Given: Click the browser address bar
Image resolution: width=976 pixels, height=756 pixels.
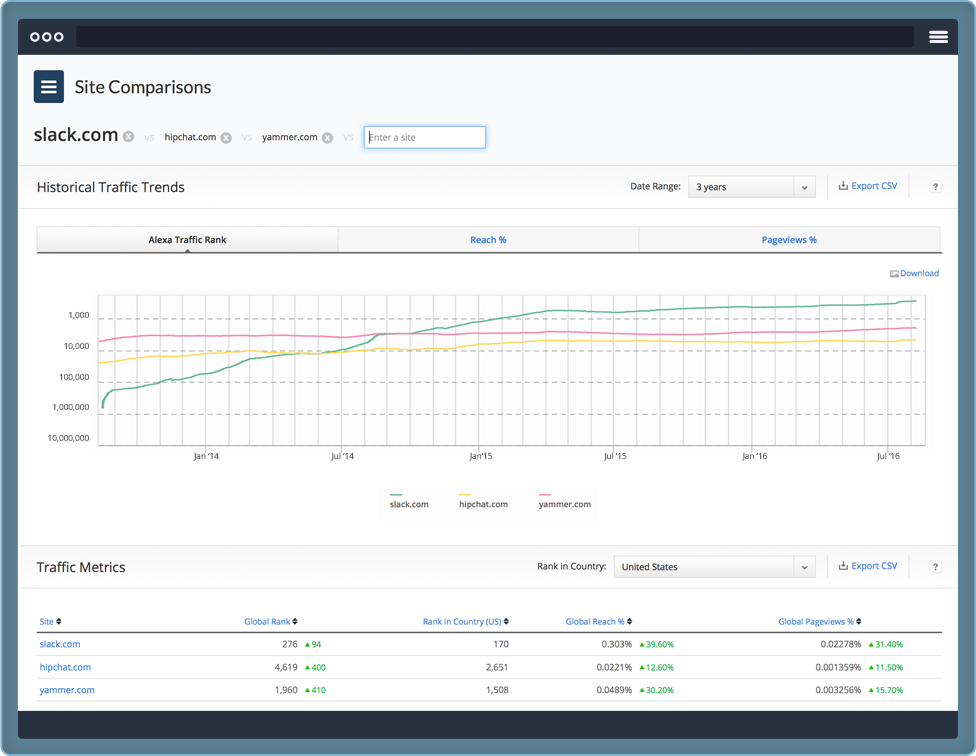Looking at the screenshot, I should point(495,37).
